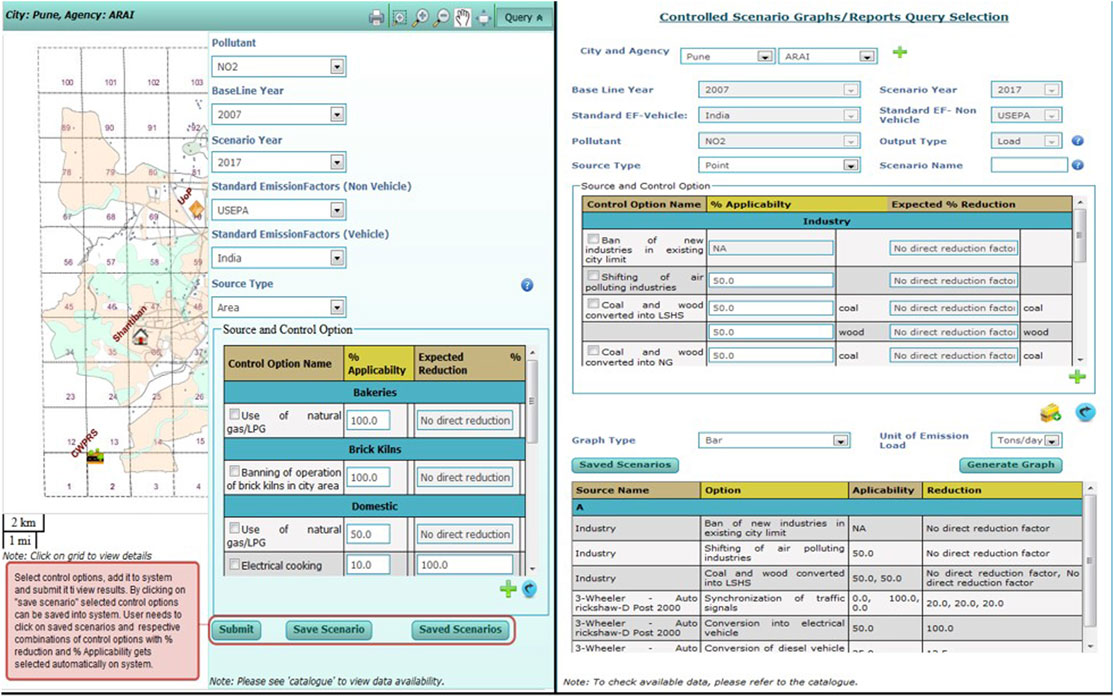Click the UoP marker on the map
The height and width of the screenshot is (697, 1114).
click(x=196, y=209)
